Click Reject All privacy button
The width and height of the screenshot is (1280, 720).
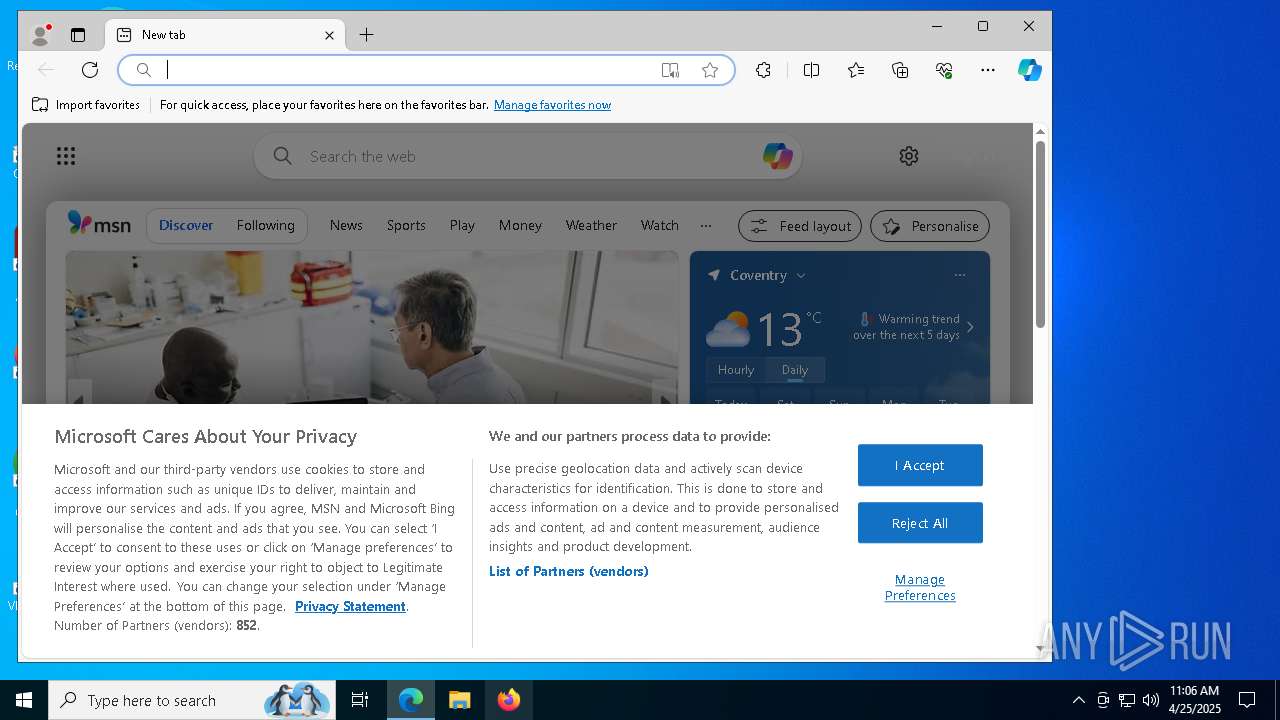pyautogui.click(x=920, y=523)
